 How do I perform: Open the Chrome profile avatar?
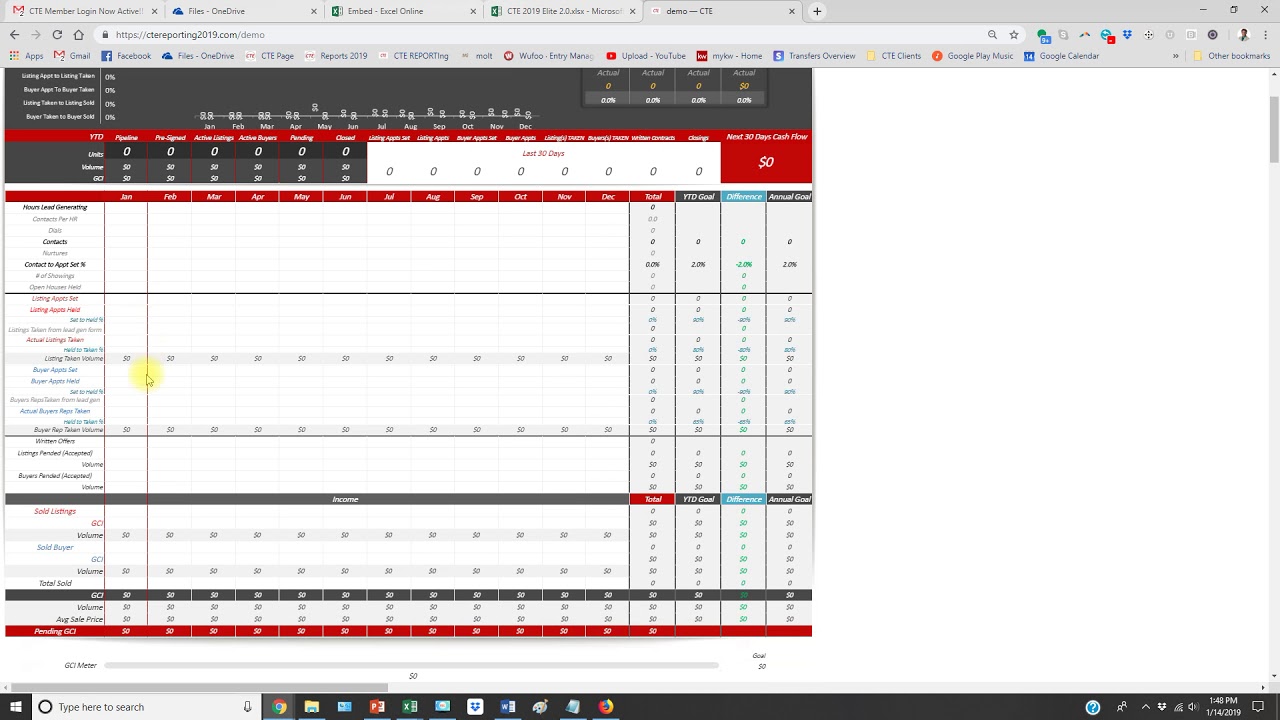pos(1244,34)
